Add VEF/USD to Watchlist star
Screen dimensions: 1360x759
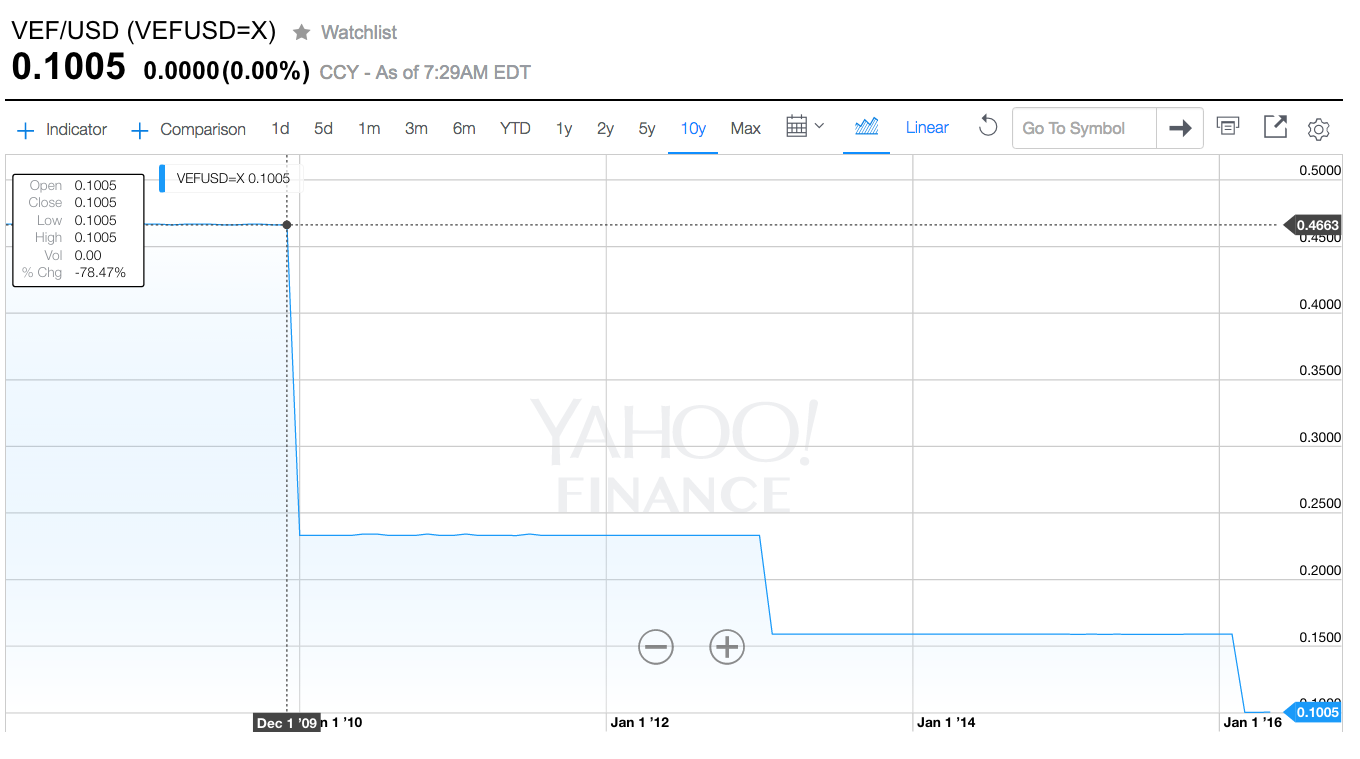(302, 33)
